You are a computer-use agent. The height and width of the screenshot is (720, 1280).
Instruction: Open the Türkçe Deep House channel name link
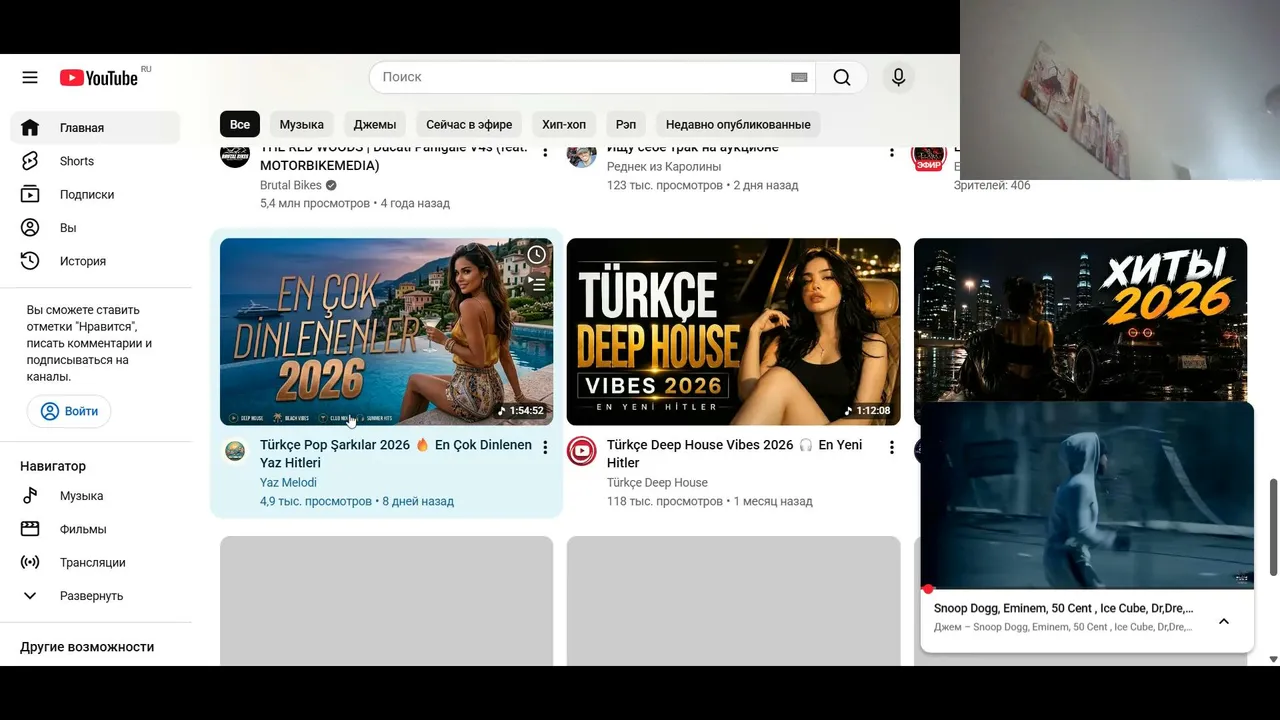(657, 482)
